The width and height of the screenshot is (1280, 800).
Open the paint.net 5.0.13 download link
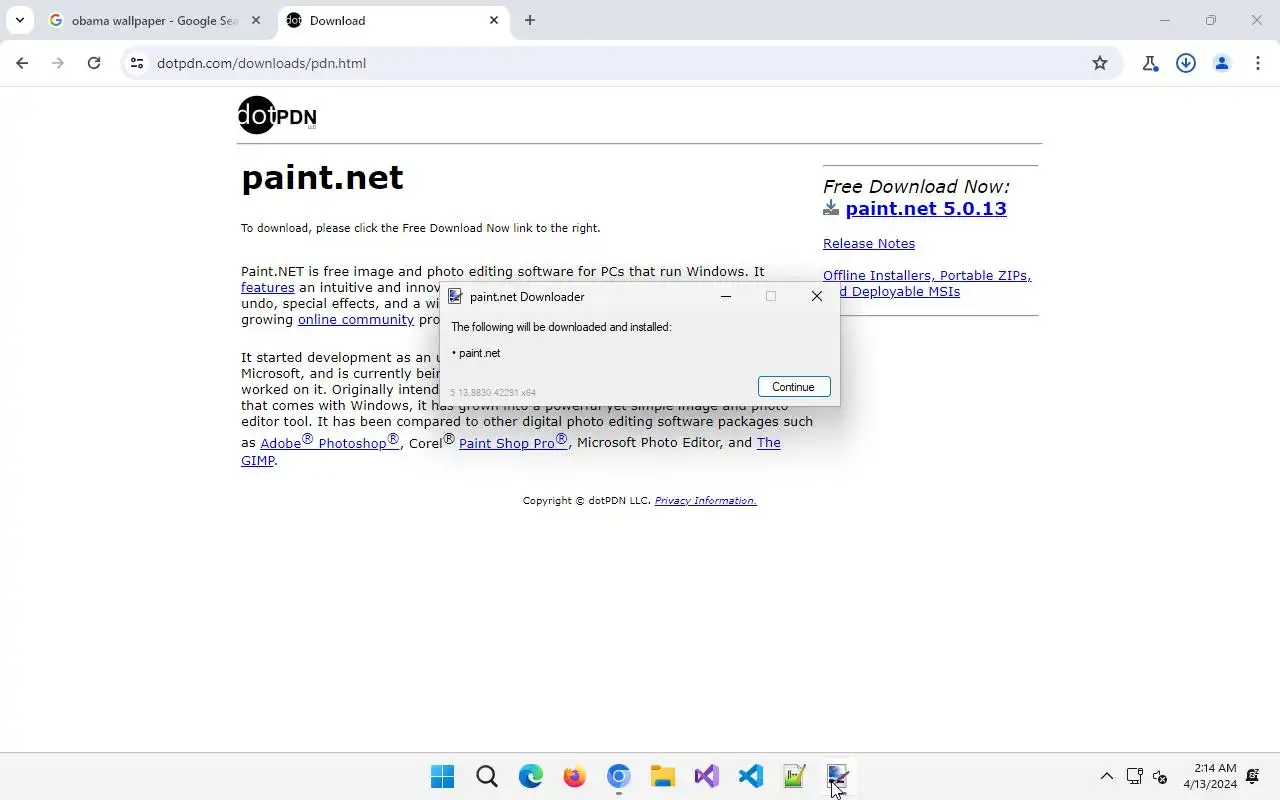[x=926, y=208]
